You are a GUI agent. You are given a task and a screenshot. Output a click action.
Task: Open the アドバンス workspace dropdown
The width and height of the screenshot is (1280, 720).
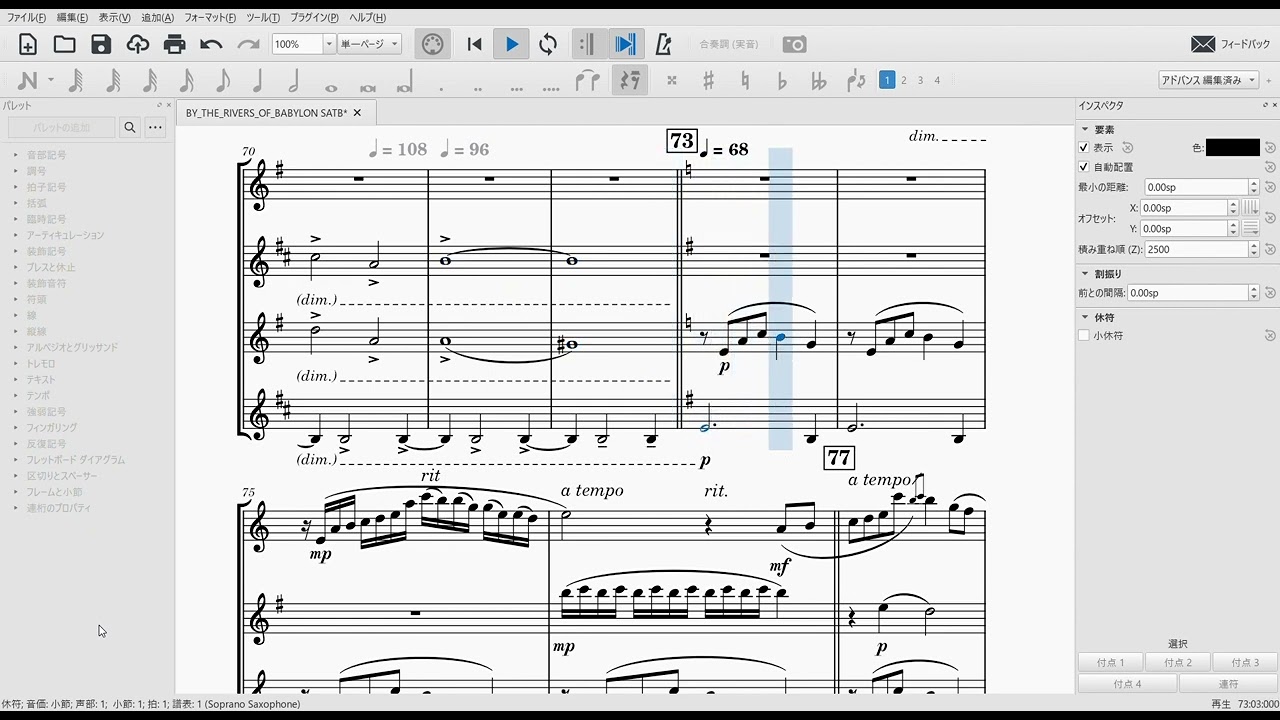1208,80
